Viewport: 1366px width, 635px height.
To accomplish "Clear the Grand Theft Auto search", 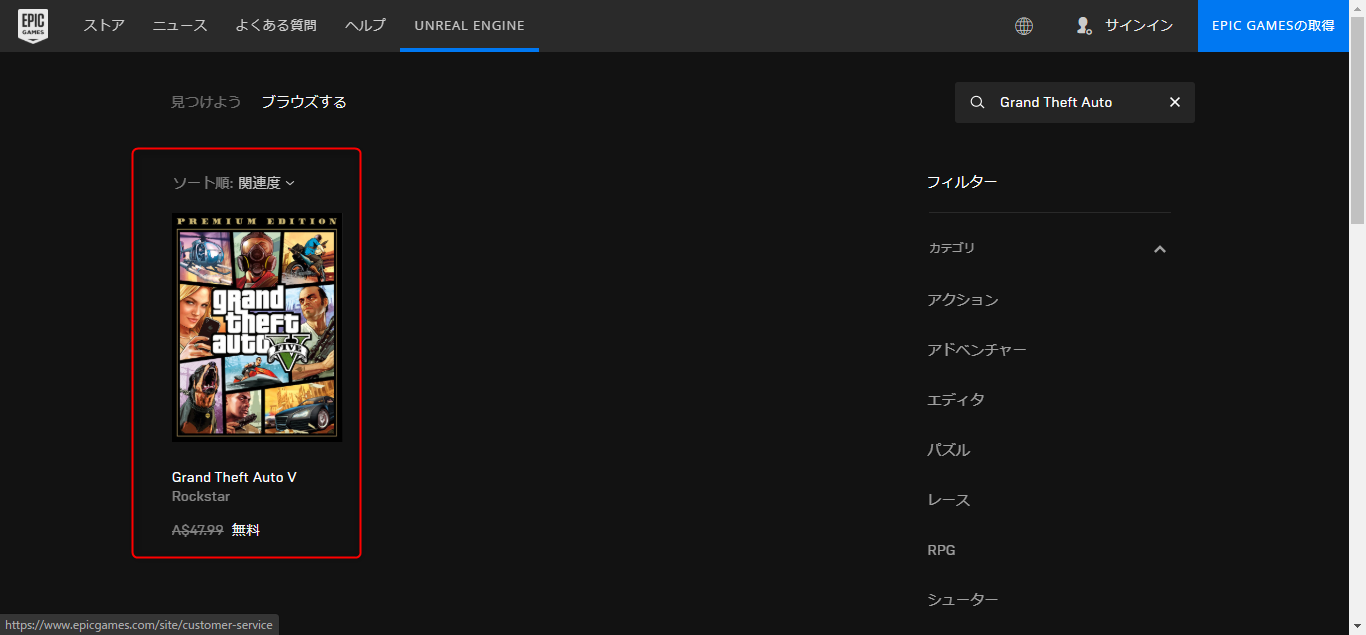I will pos(1175,102).
